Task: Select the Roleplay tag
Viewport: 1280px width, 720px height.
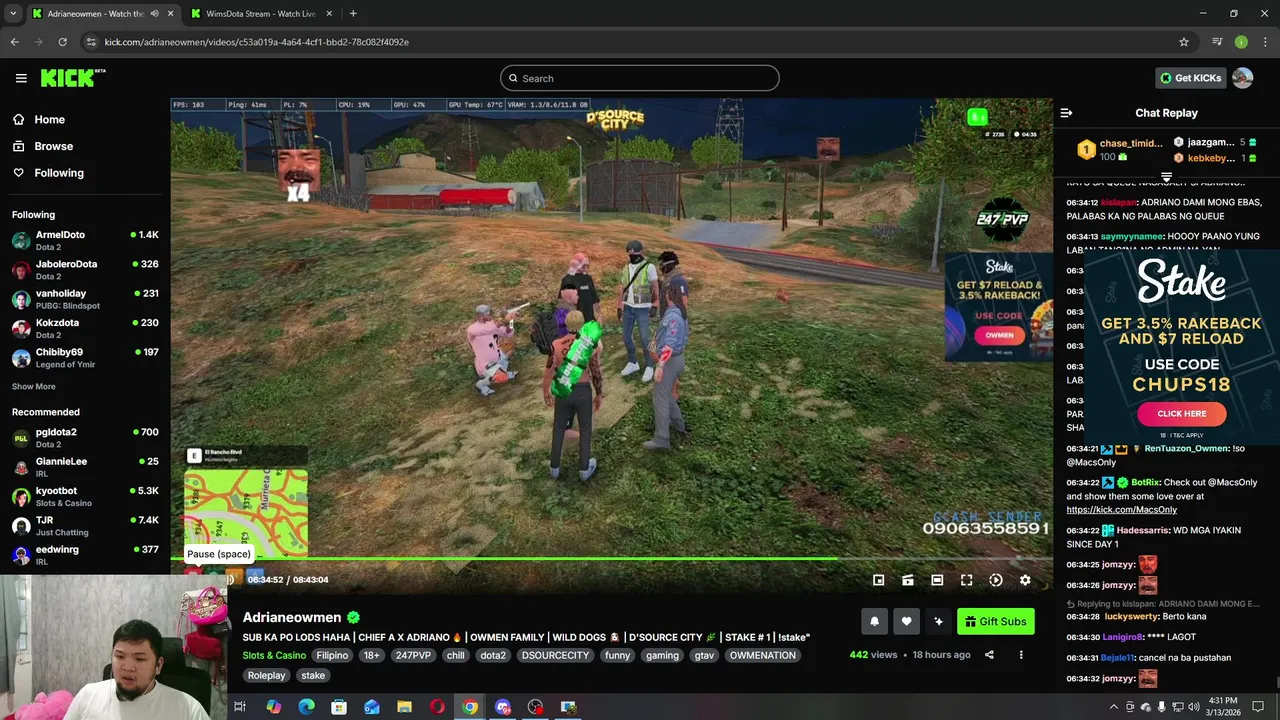Action: 266,676
